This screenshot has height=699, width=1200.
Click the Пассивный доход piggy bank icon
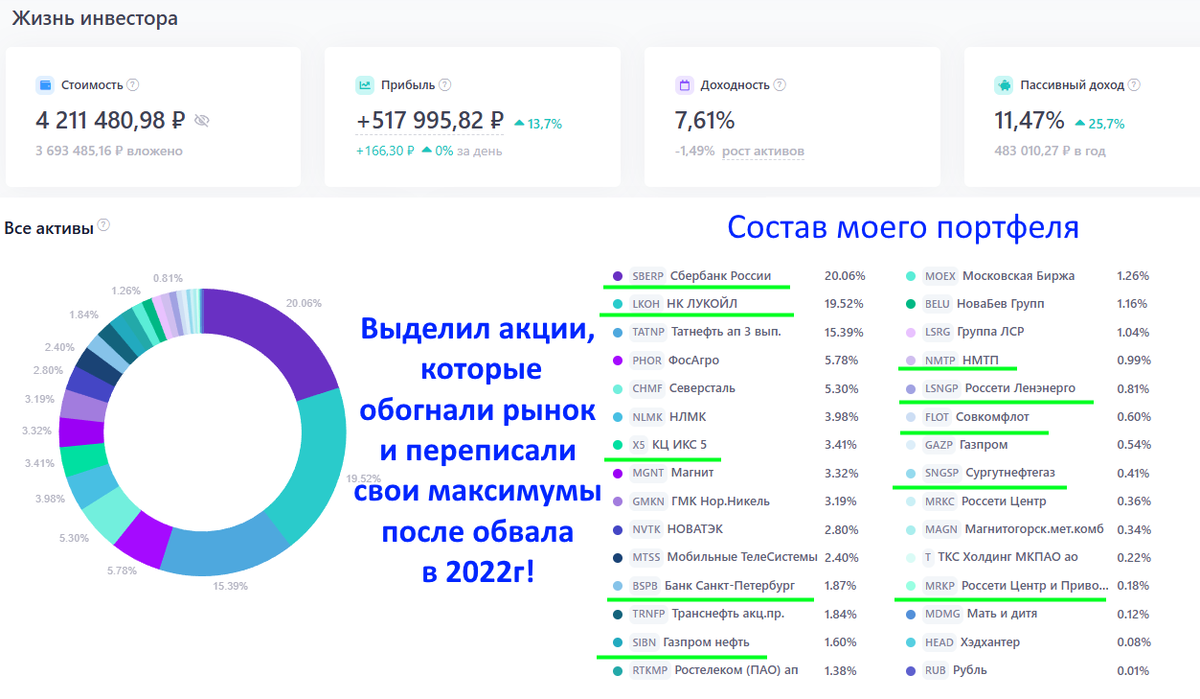tap(1003, 85)
